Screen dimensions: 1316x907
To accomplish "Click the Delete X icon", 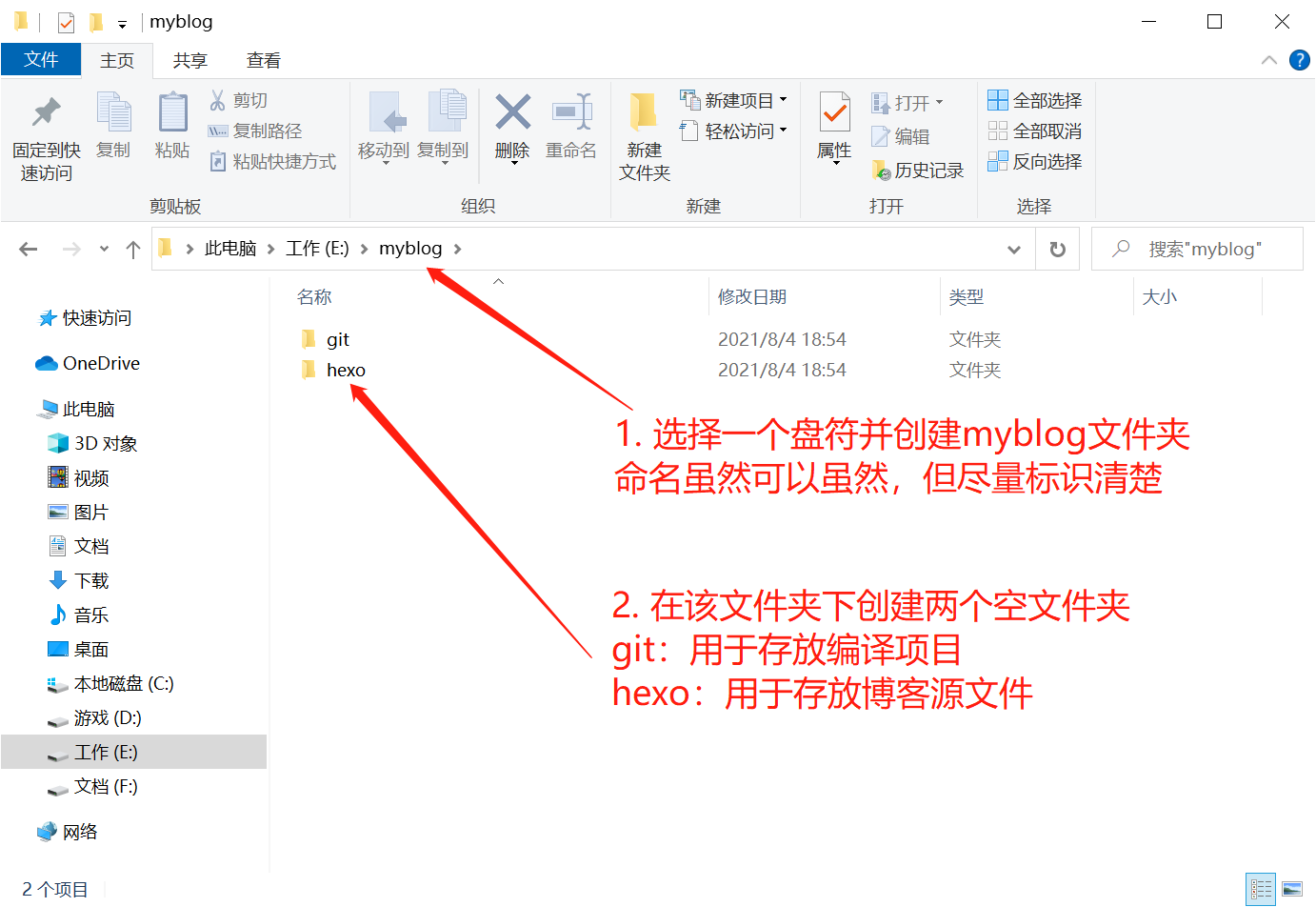I will 512,112.
